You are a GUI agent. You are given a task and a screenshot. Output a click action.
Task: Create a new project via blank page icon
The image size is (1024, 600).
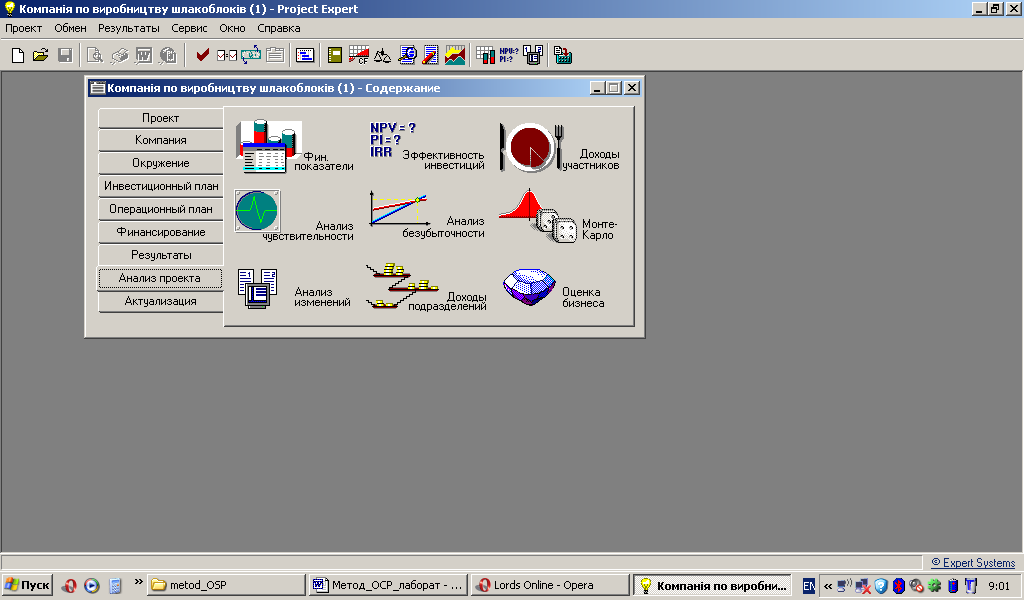[18, 55]
